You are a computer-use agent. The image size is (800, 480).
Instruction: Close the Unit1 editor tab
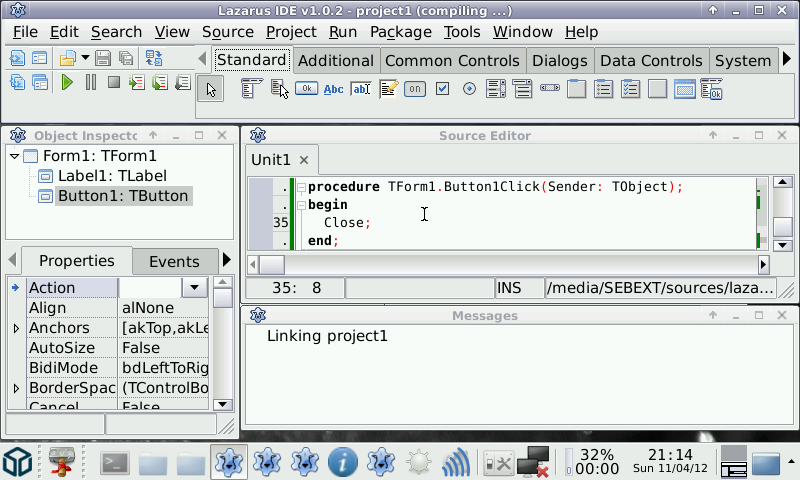(x=304, y=160)
